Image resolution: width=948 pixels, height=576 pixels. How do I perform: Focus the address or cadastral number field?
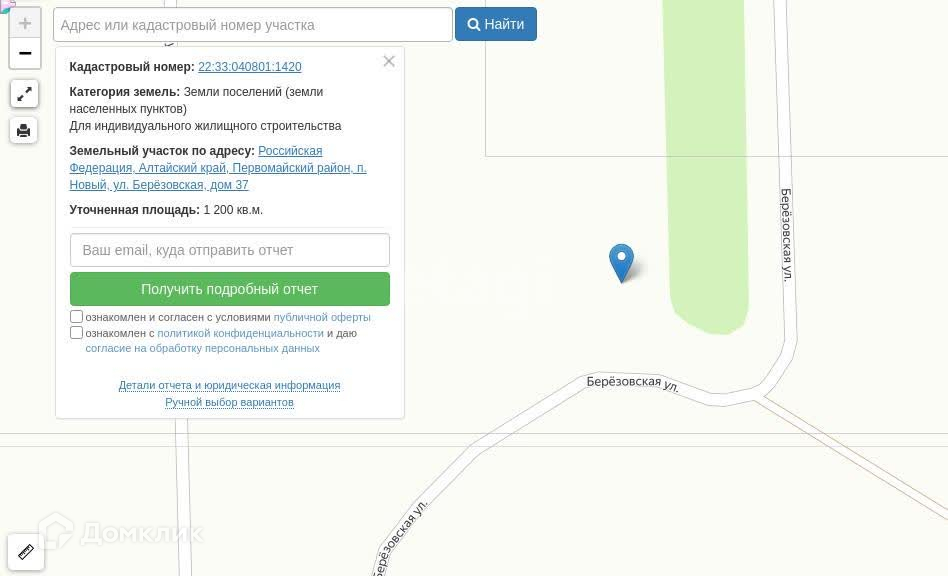(253, 25)
